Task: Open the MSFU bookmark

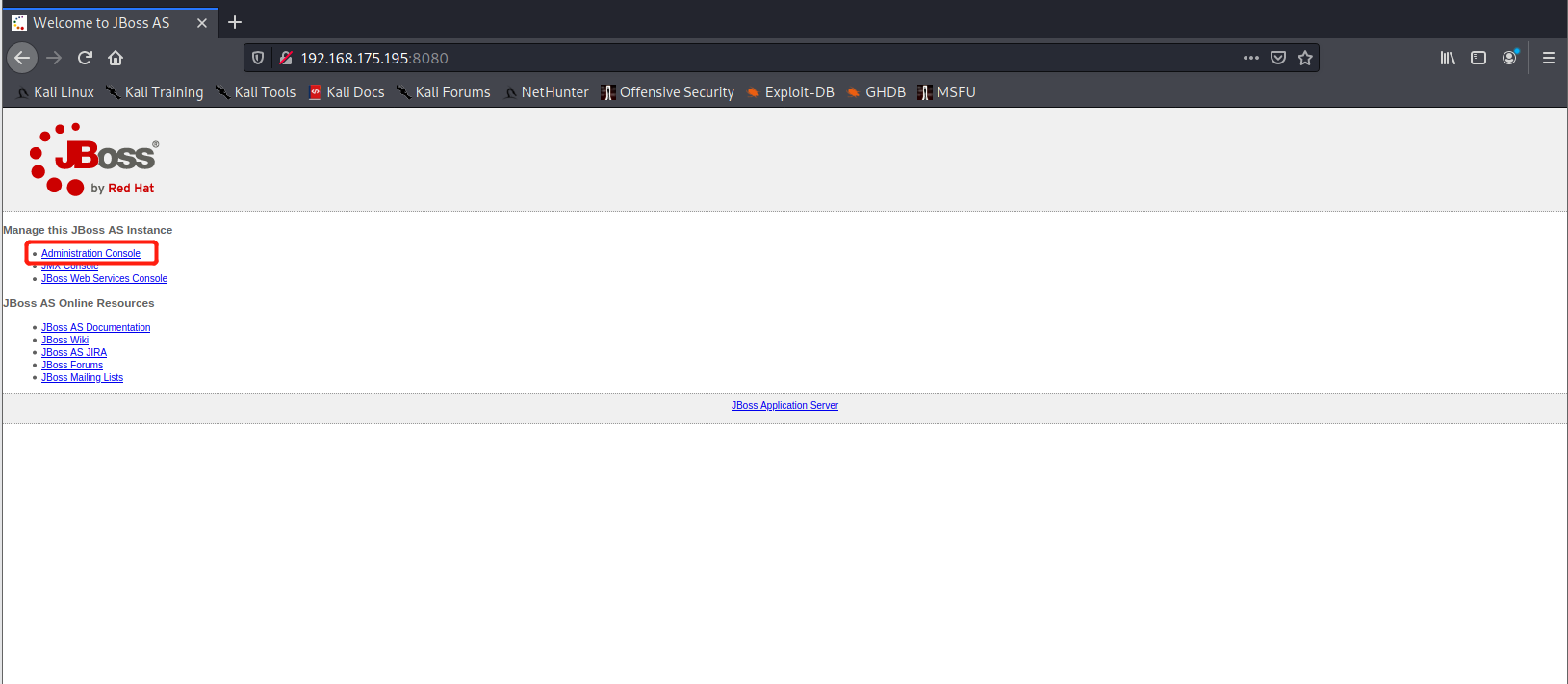Action: point(947,92)
